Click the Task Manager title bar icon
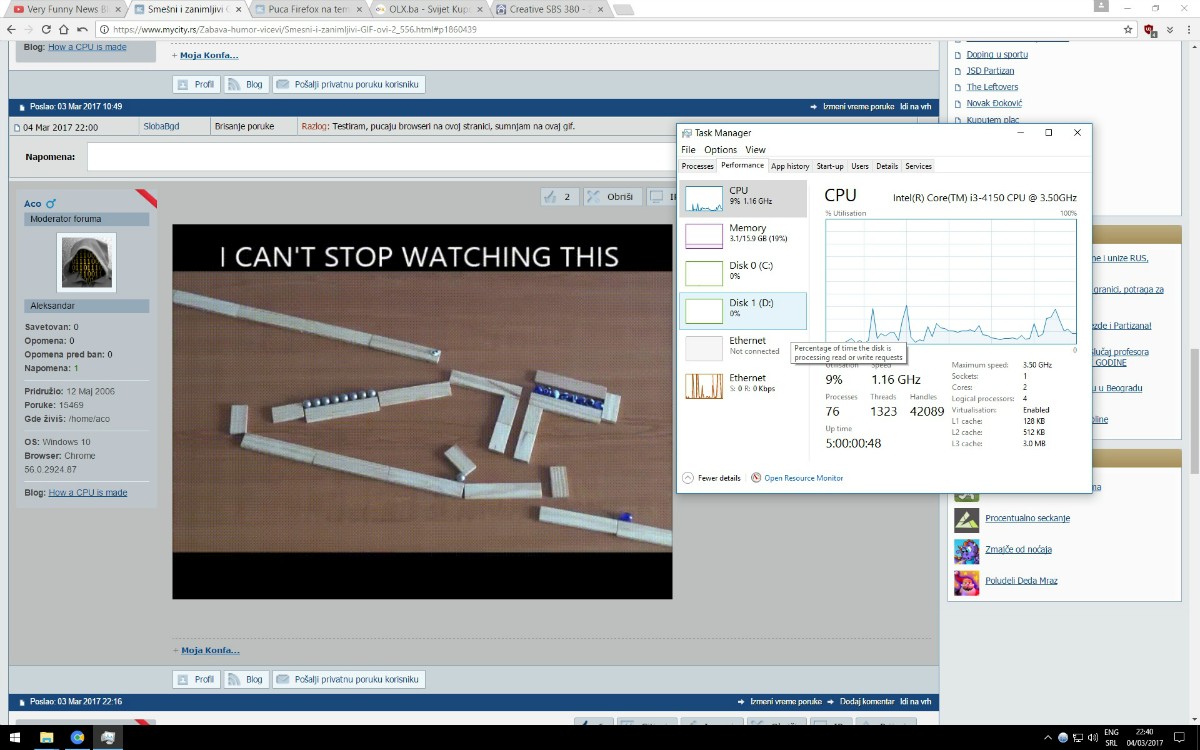Viewport: 1200px width, 750px height. (687, 133)
